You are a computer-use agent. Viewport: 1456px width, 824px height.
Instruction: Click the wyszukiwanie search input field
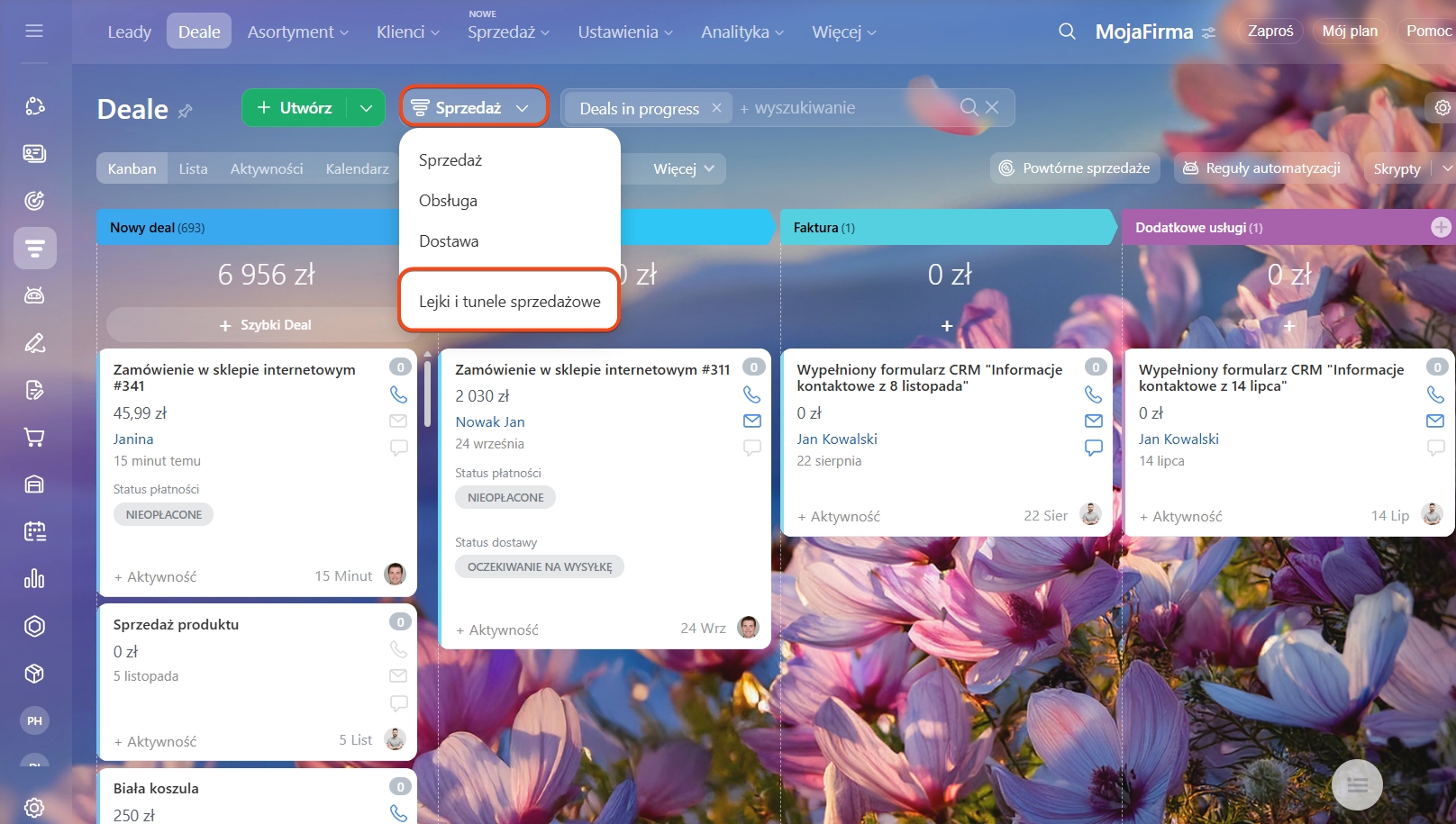tap(847, 108)
